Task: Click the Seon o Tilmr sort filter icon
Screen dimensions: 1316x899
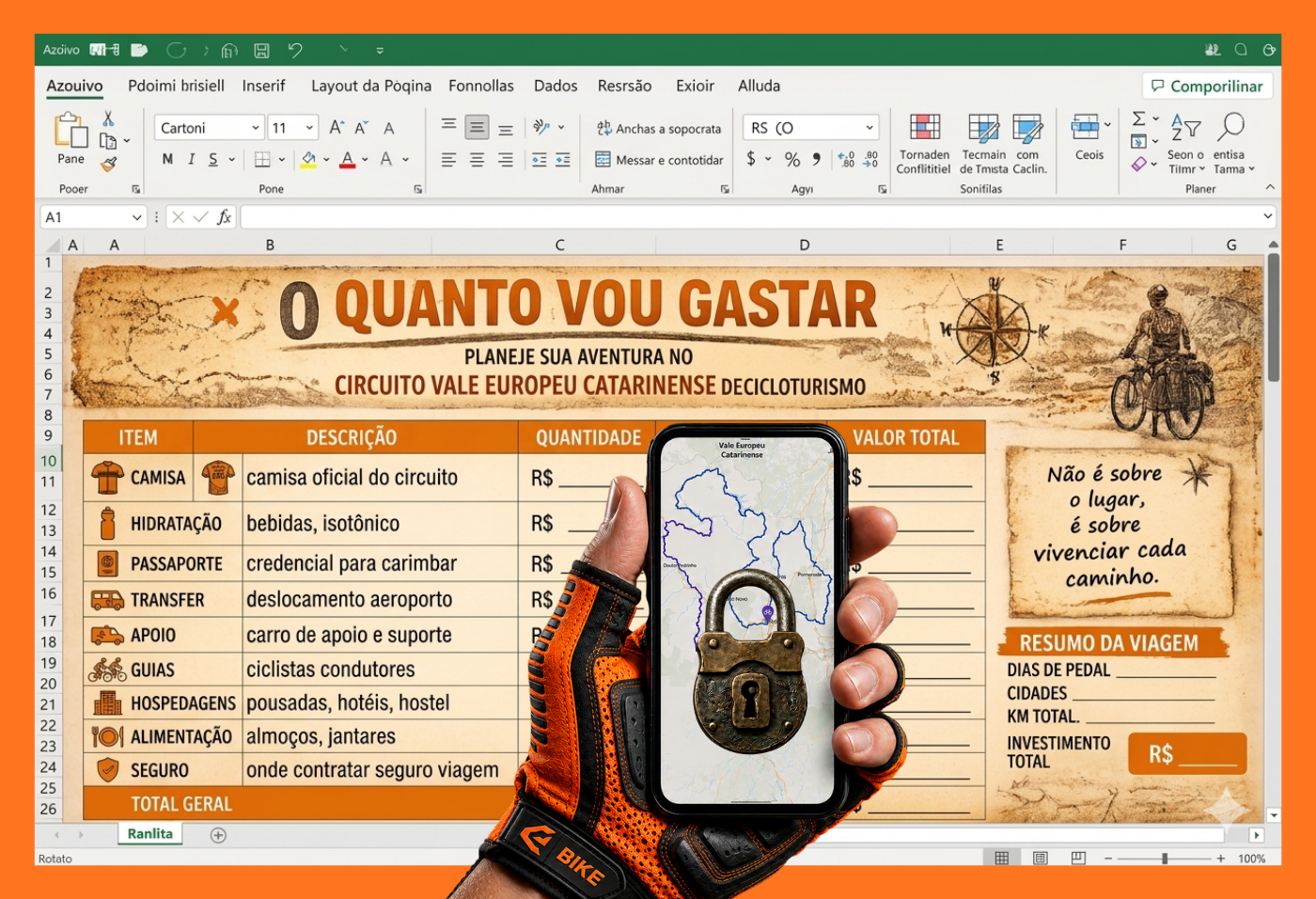Action: pos(1186,143)
